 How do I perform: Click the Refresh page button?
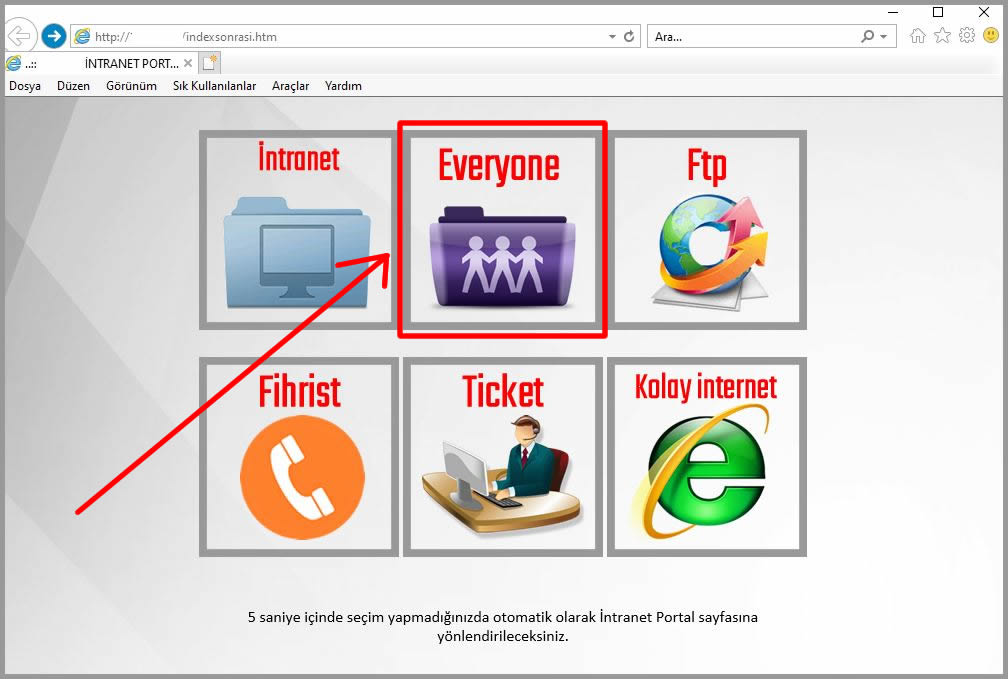[629, 37]
